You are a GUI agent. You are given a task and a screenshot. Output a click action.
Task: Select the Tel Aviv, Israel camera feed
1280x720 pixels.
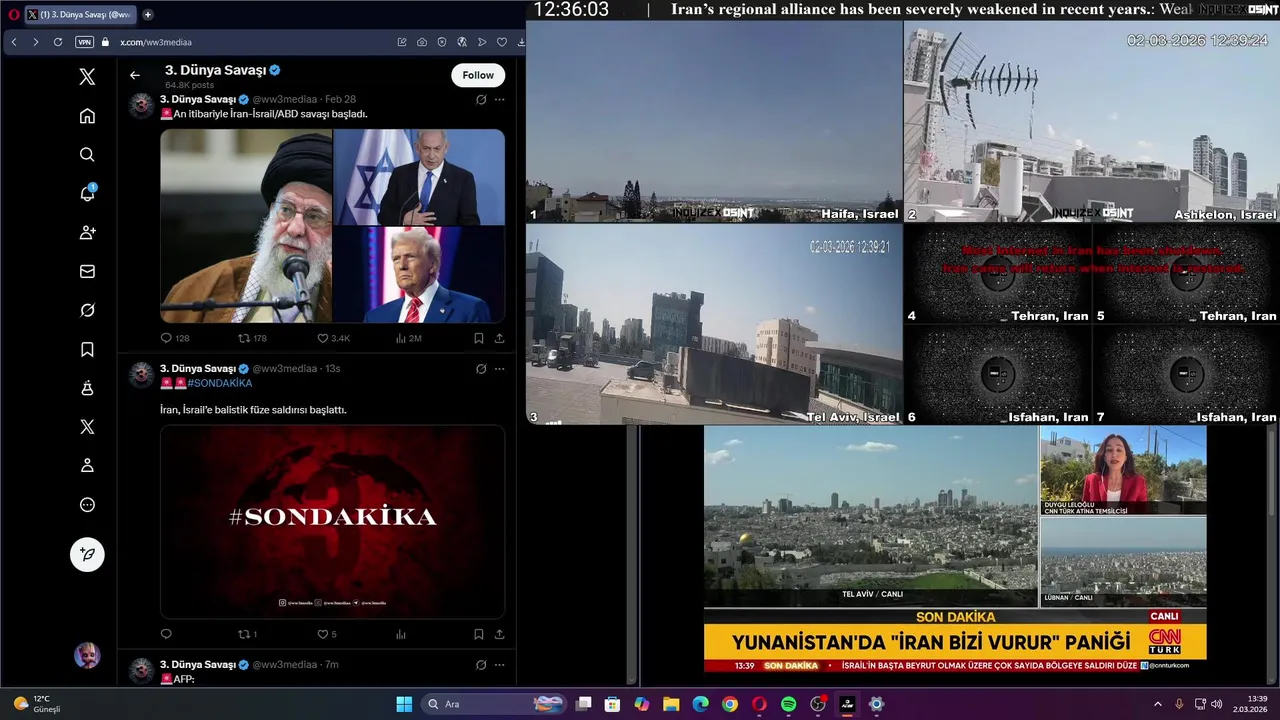(x=714, y=324)
